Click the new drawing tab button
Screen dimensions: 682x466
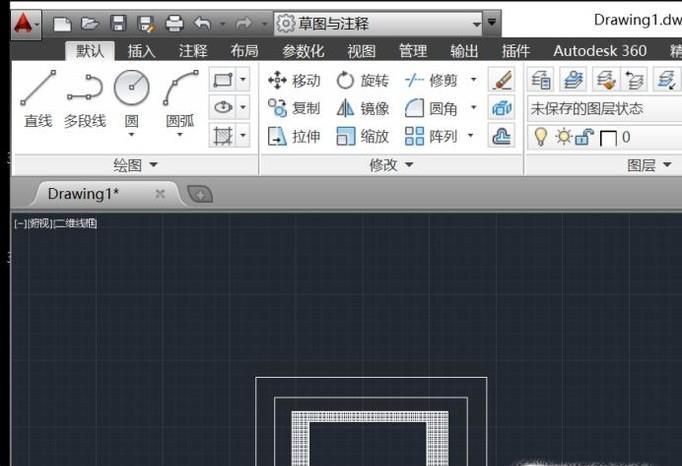pos(200,194)
